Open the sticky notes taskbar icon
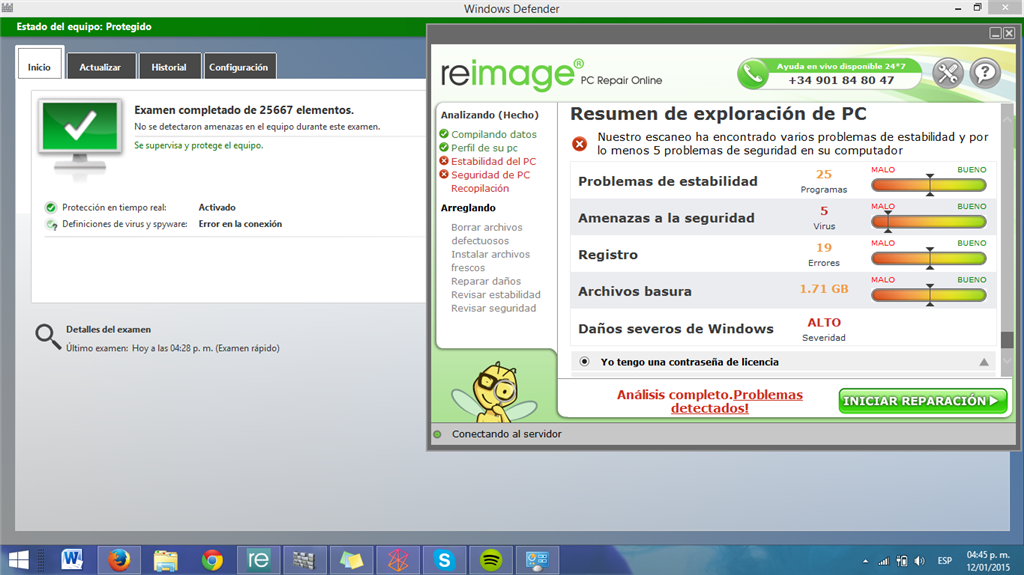1024x575 pixels. point(351,560)
